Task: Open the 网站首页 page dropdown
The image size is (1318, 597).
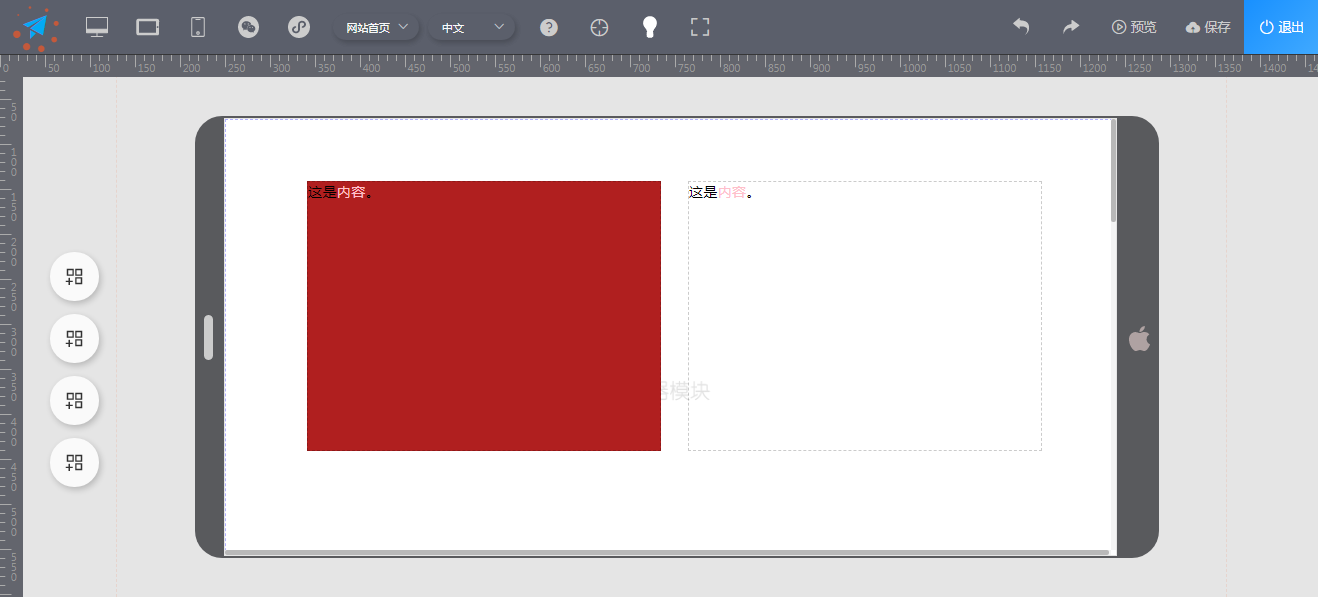Action: point(377,27)
